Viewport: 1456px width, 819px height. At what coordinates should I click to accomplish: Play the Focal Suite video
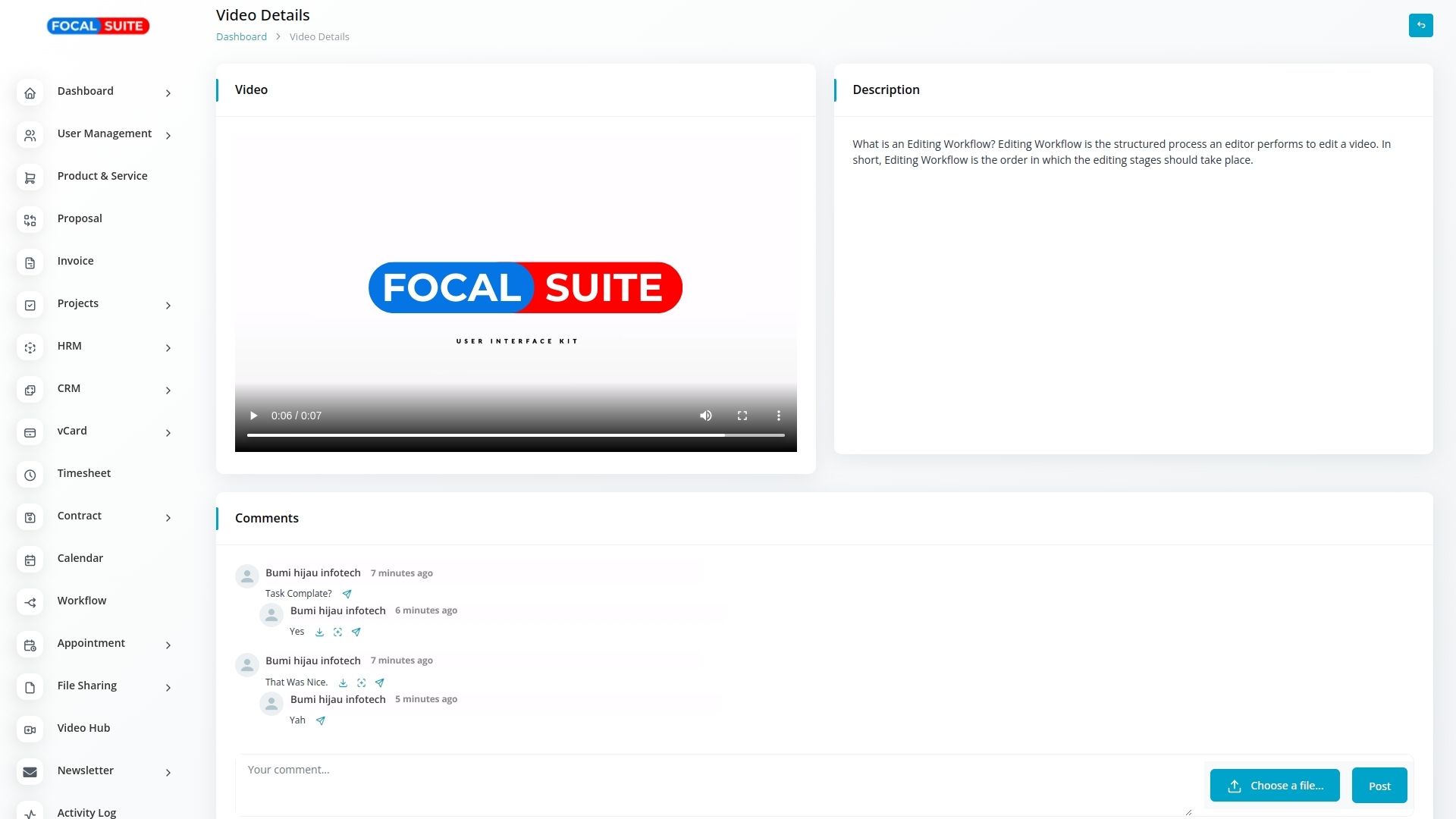click(x=253, y=416)
